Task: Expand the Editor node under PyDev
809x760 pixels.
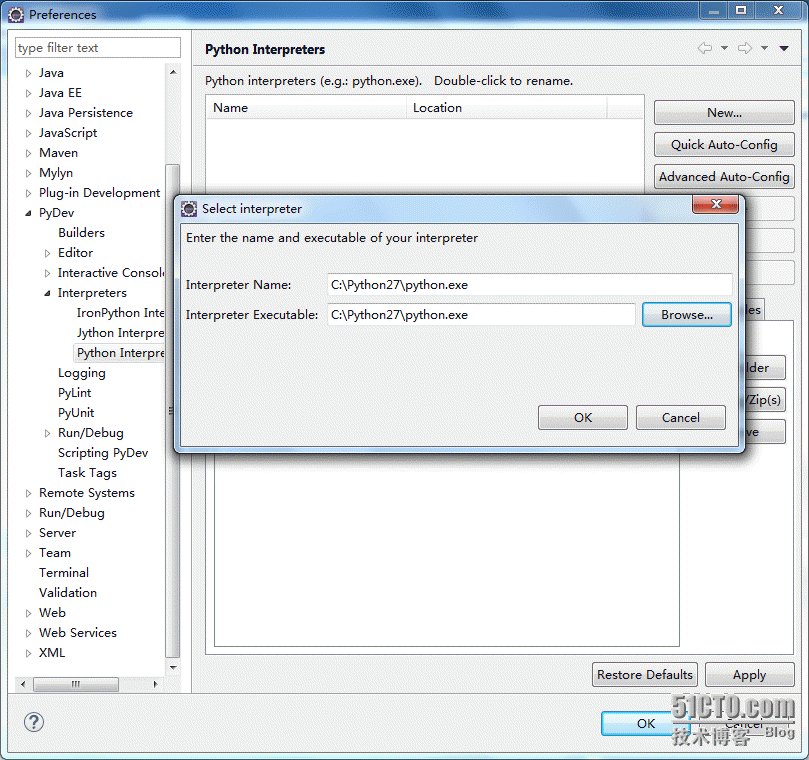Action: coord(47,253)
